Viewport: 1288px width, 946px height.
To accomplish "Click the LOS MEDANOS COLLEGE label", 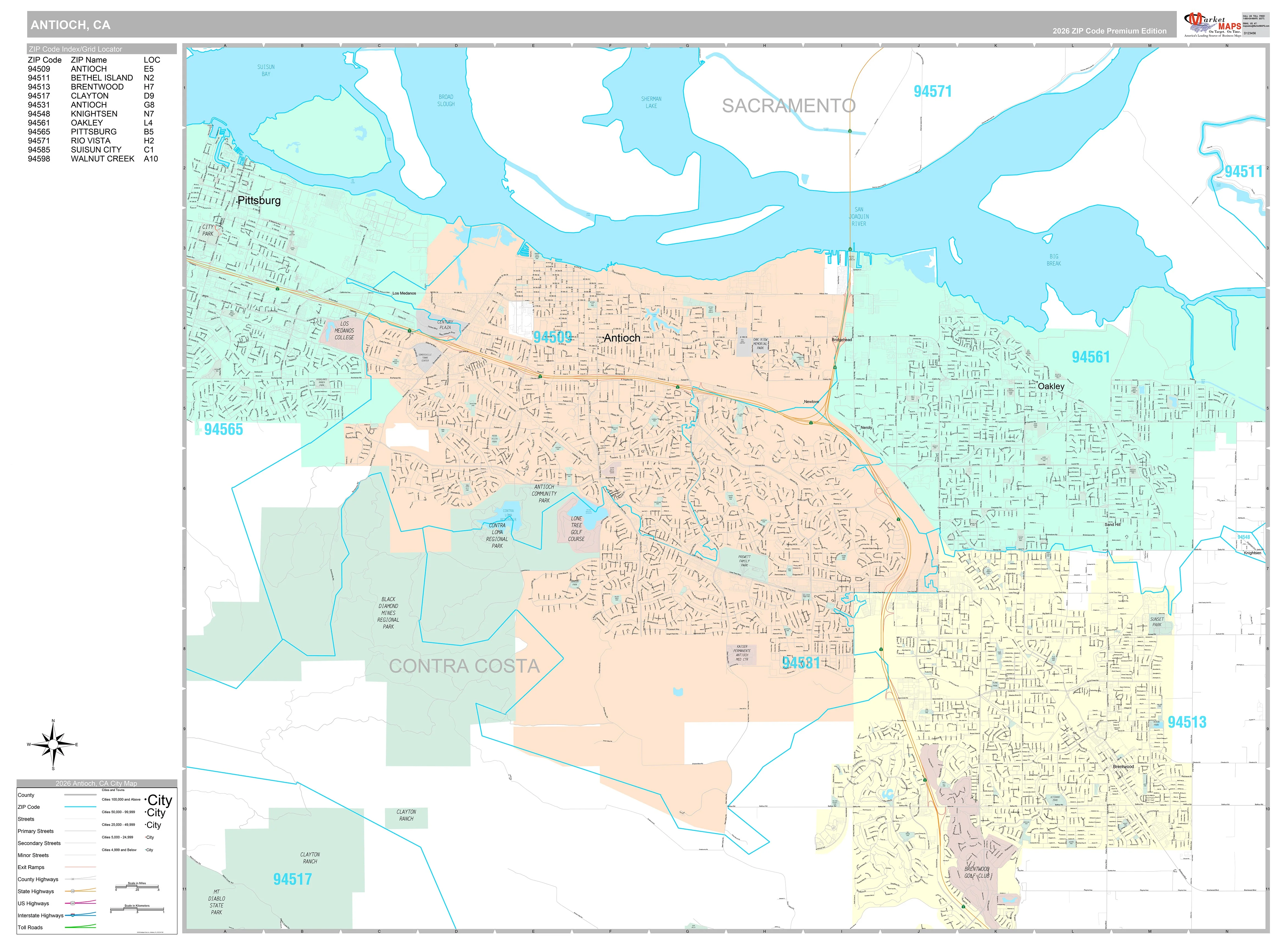I will point(344,331).
